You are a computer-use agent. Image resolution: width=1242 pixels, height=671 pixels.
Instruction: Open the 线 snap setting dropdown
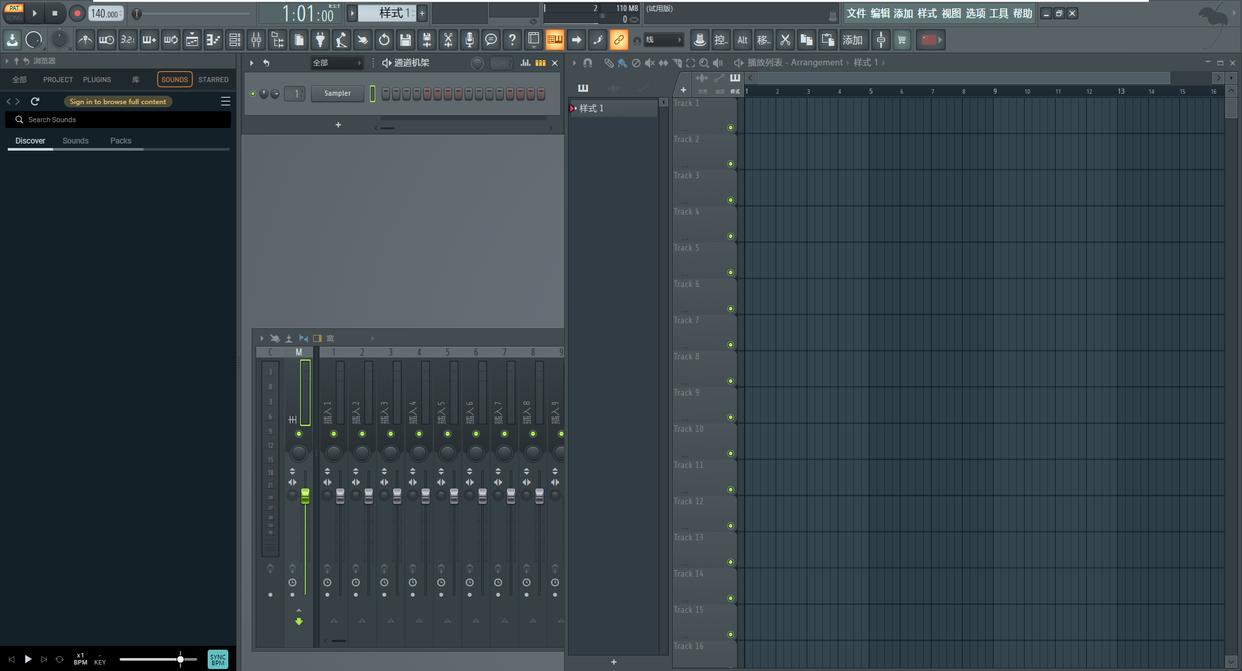click(662, 40)
